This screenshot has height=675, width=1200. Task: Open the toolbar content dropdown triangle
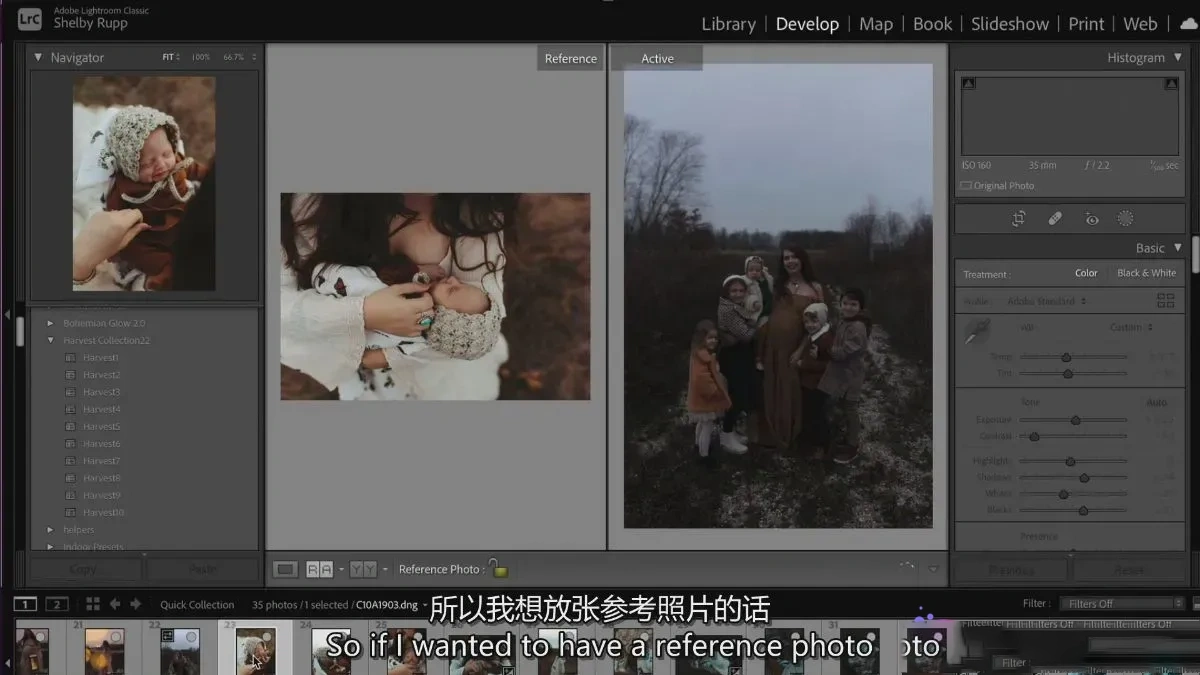(934, 569)
